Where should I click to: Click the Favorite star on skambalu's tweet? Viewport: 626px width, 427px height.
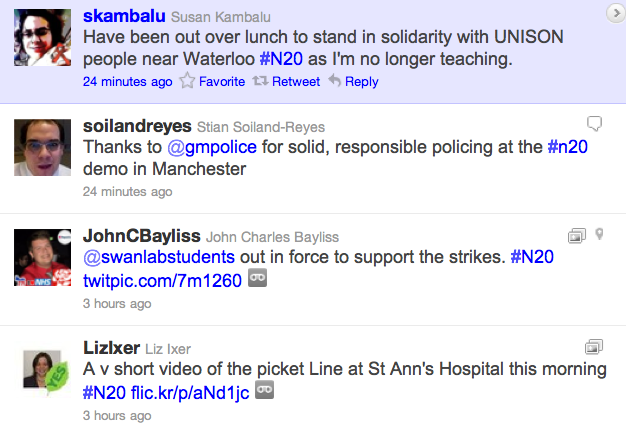click(187, 82)
